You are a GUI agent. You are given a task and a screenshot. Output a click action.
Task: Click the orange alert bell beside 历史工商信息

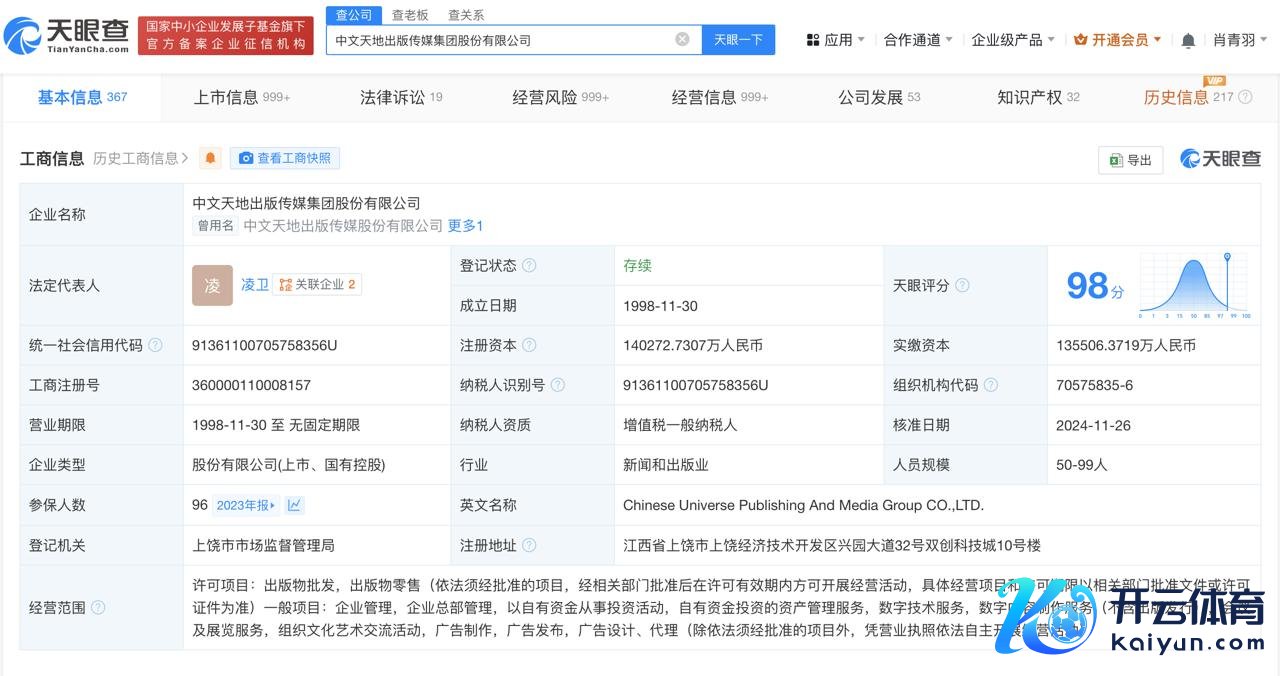coord(210,158)
